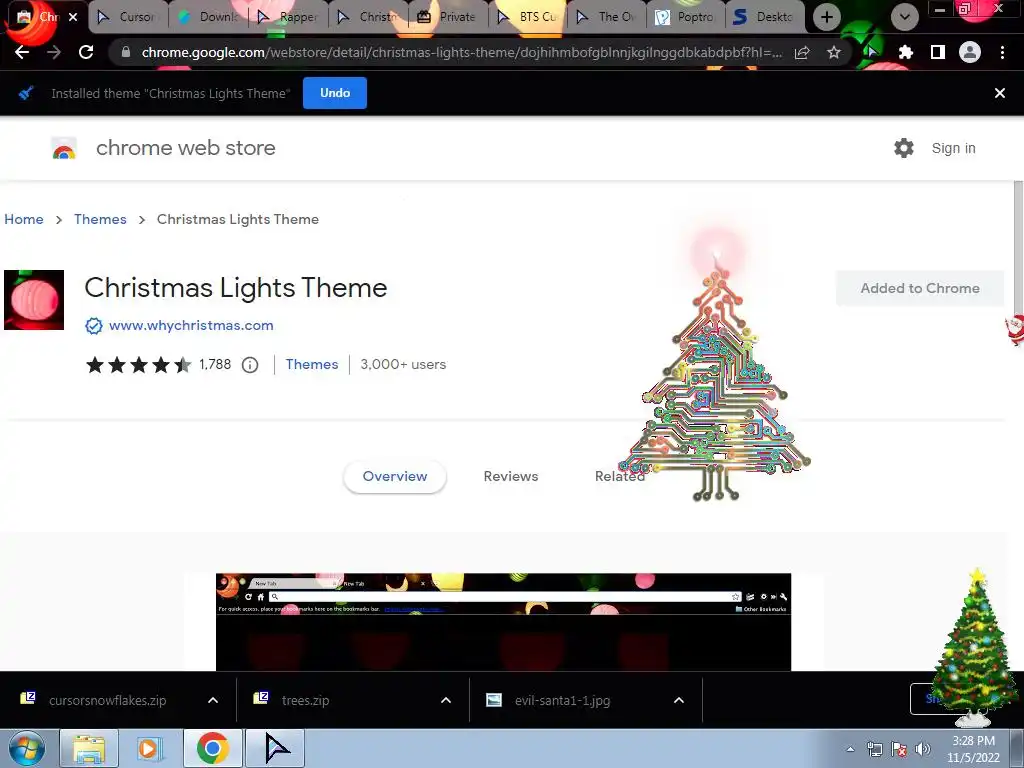Screen dimensions: 1024x768
Task: Open the Themes category link beside ratings
Action: point(312,364)
